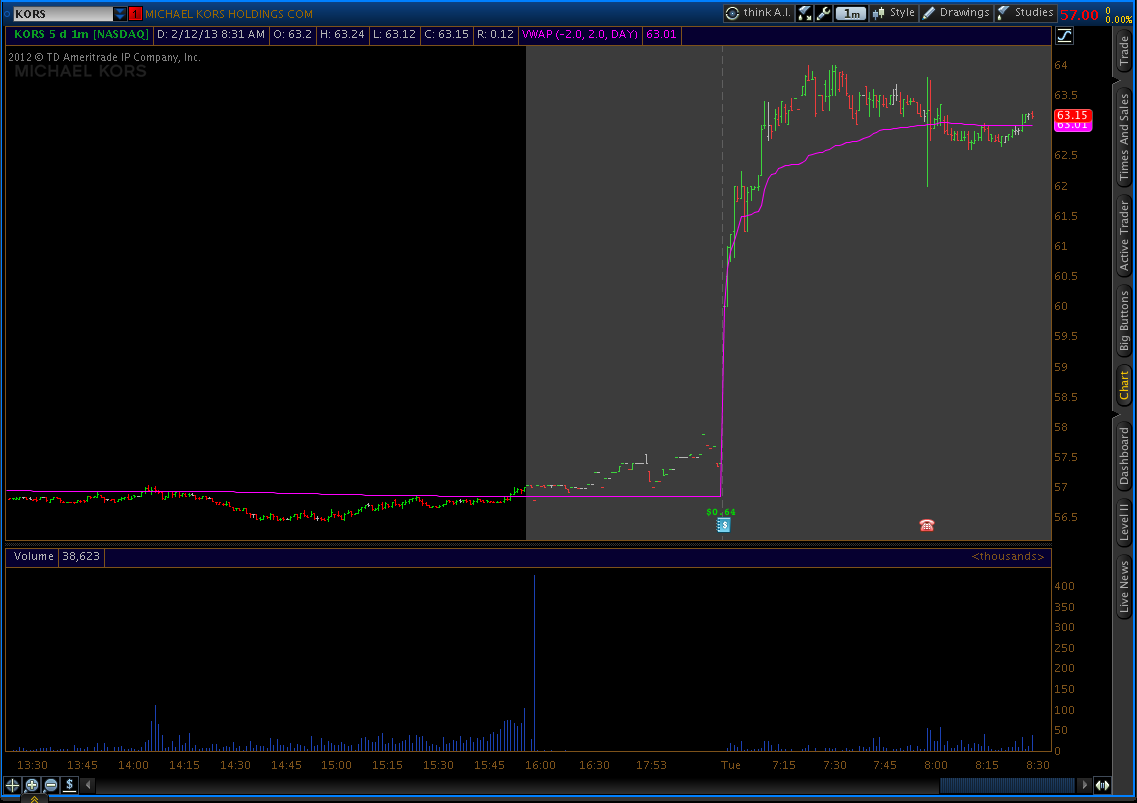Click the volume value 38,623
The width and height of the screenshot is (1137, 803).
[80, 556]
